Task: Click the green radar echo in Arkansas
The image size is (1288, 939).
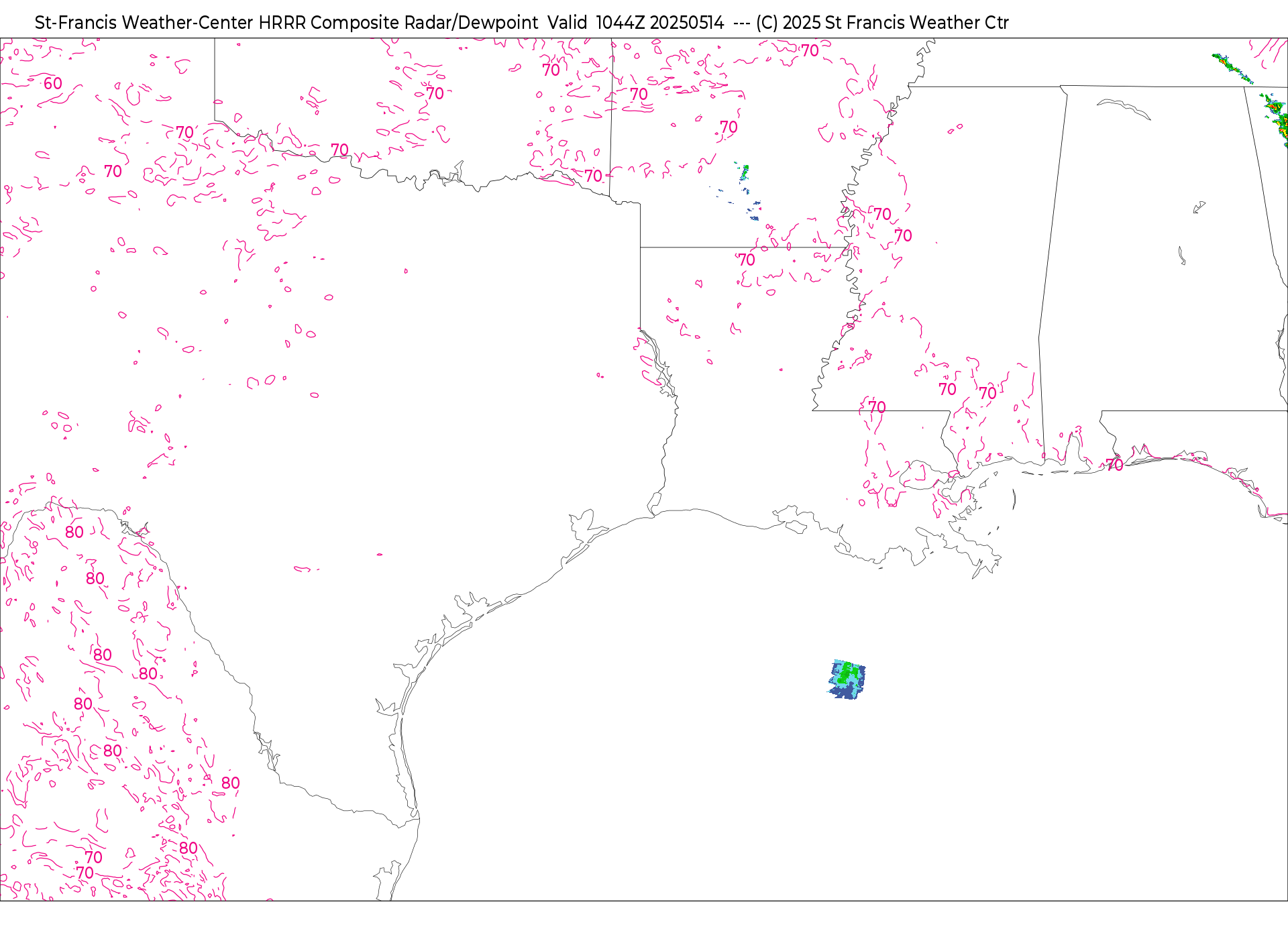Action: 744,173
